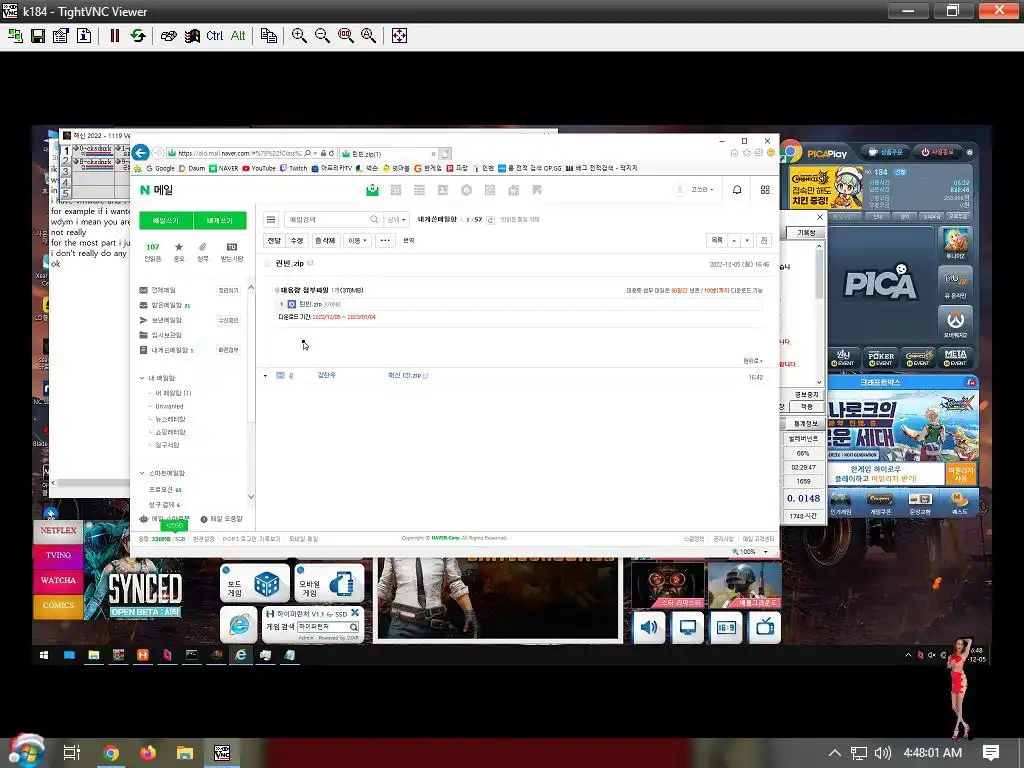Click the hamburger menu icon beside mail search
This screenshot has height=768, width=1024.
271,219
